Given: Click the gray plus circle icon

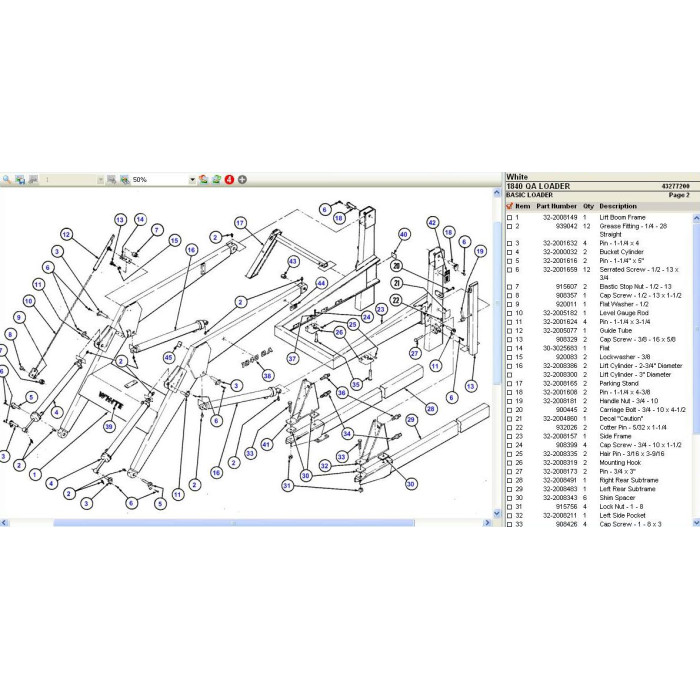Looking at the screenshot, I should 242,179.
